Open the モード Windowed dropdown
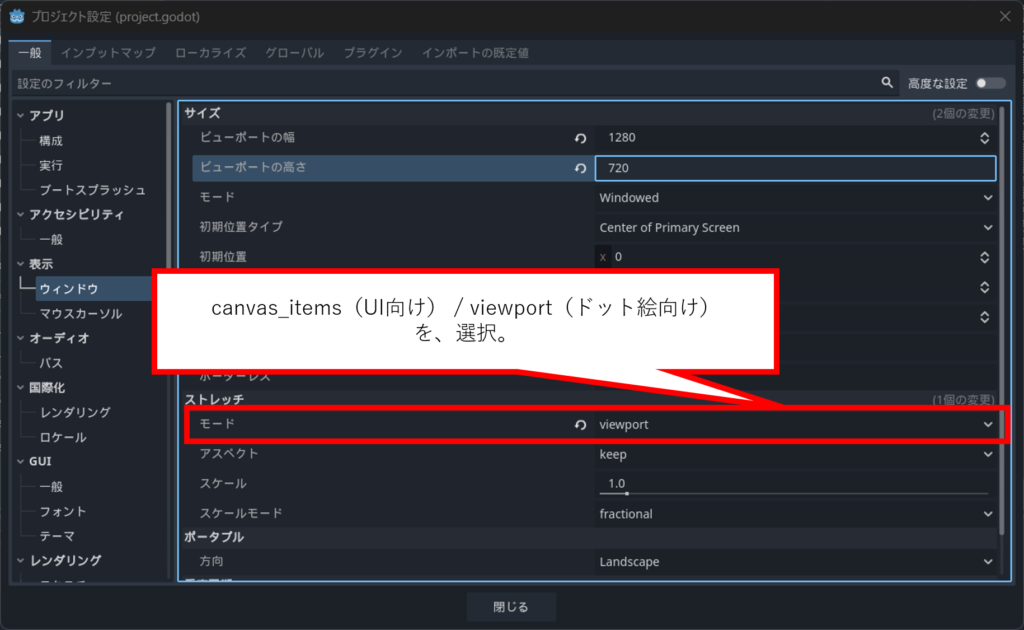Viewport: 1024px width, 630px height. pos(795,198)
